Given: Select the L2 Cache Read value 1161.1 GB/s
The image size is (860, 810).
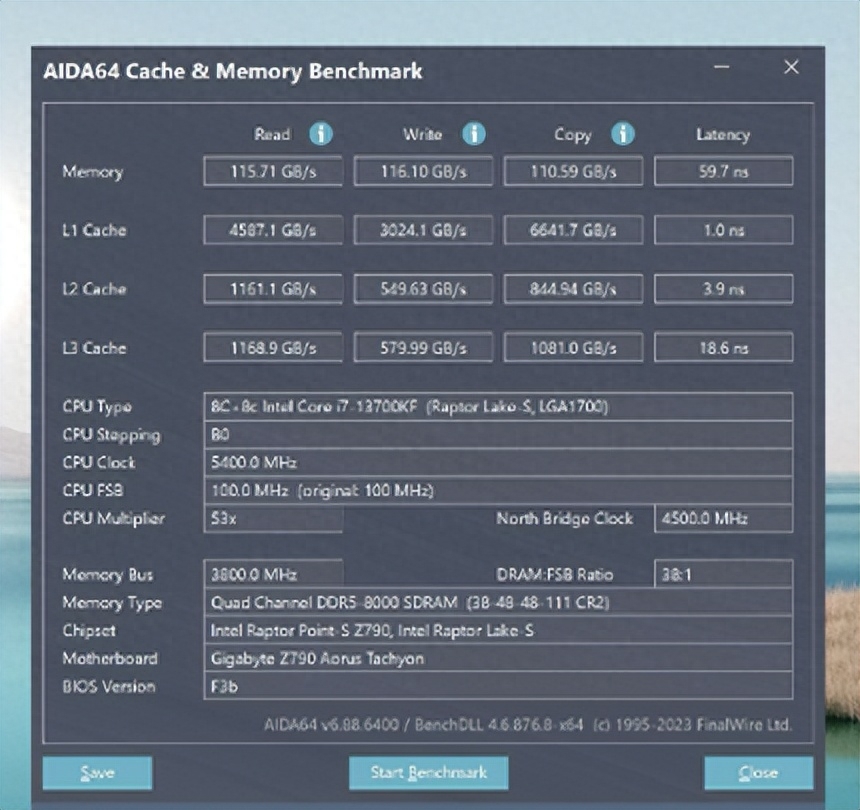Looking at the screenshot, I should click(273, 289).
